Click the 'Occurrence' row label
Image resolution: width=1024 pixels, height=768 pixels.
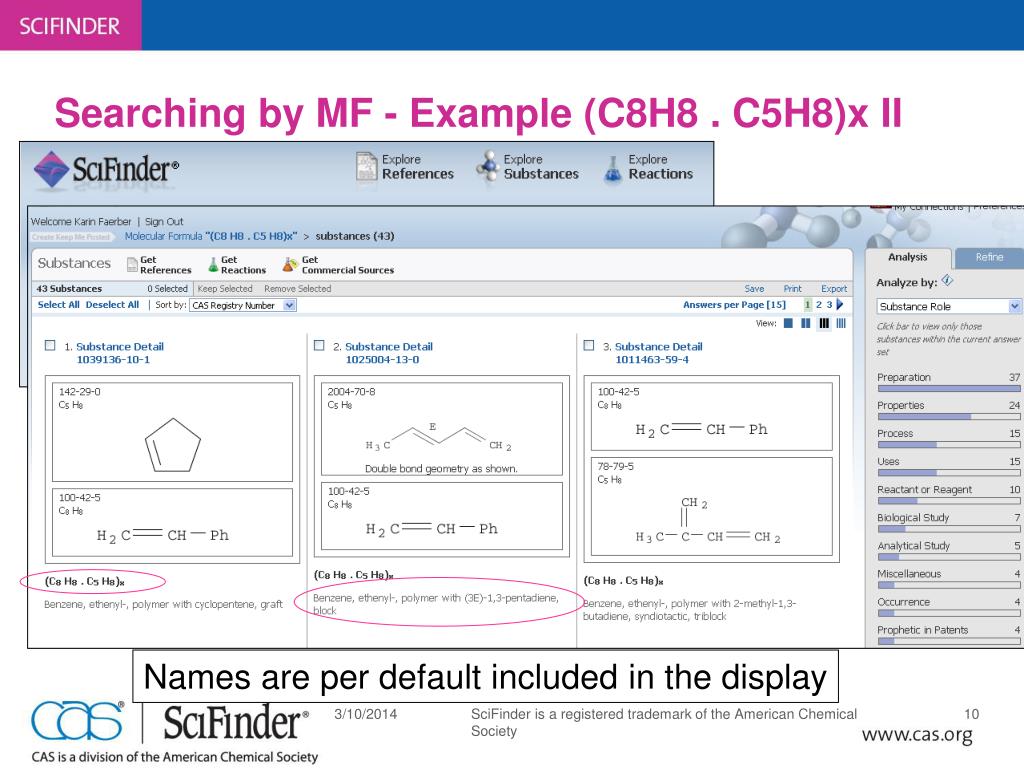coord(903,602)
